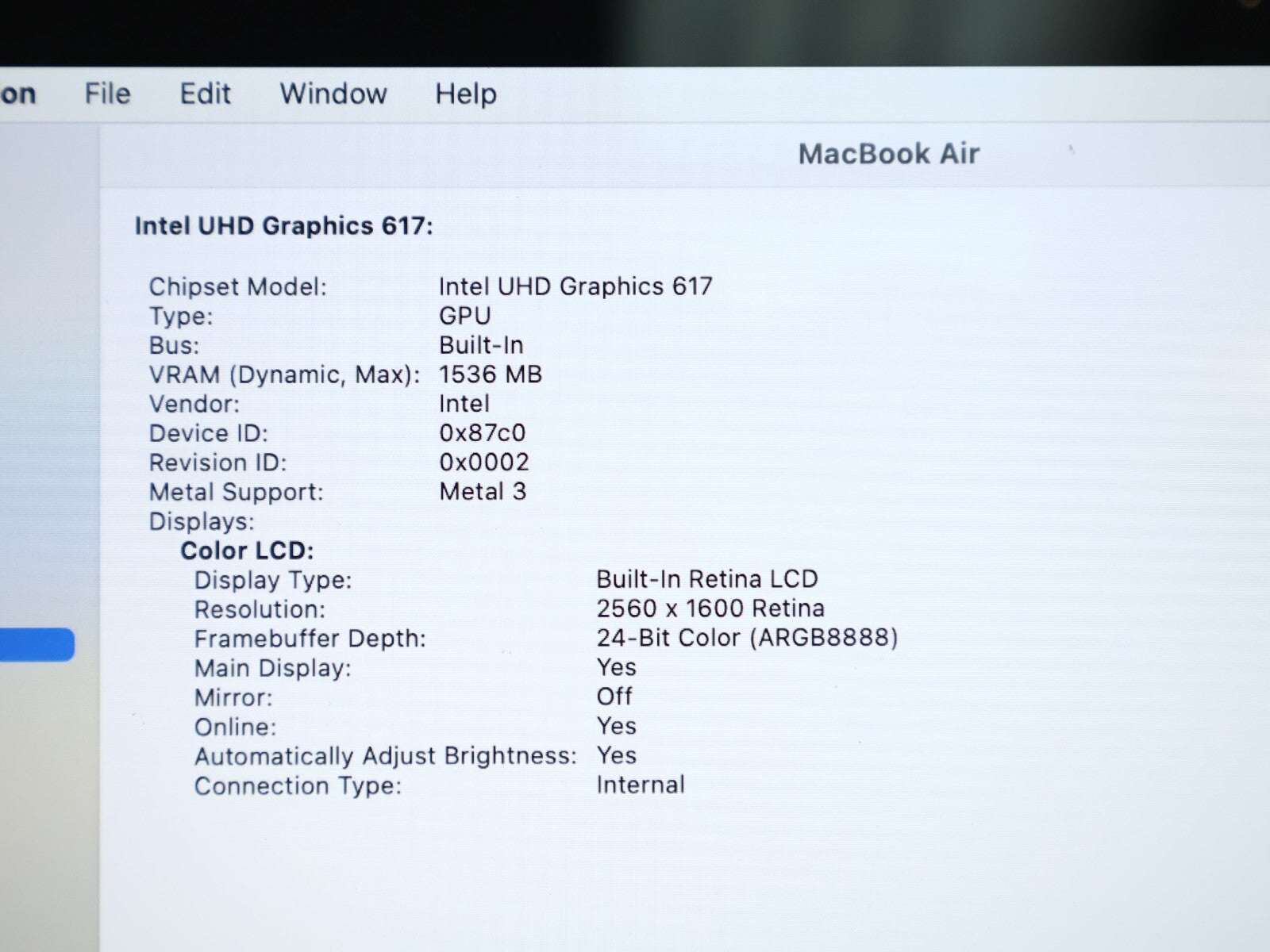Select the Chipset Model value Intel UHD Graphics 617
The width and height of the screenshot is (1270, 952).
pos(575,286)
